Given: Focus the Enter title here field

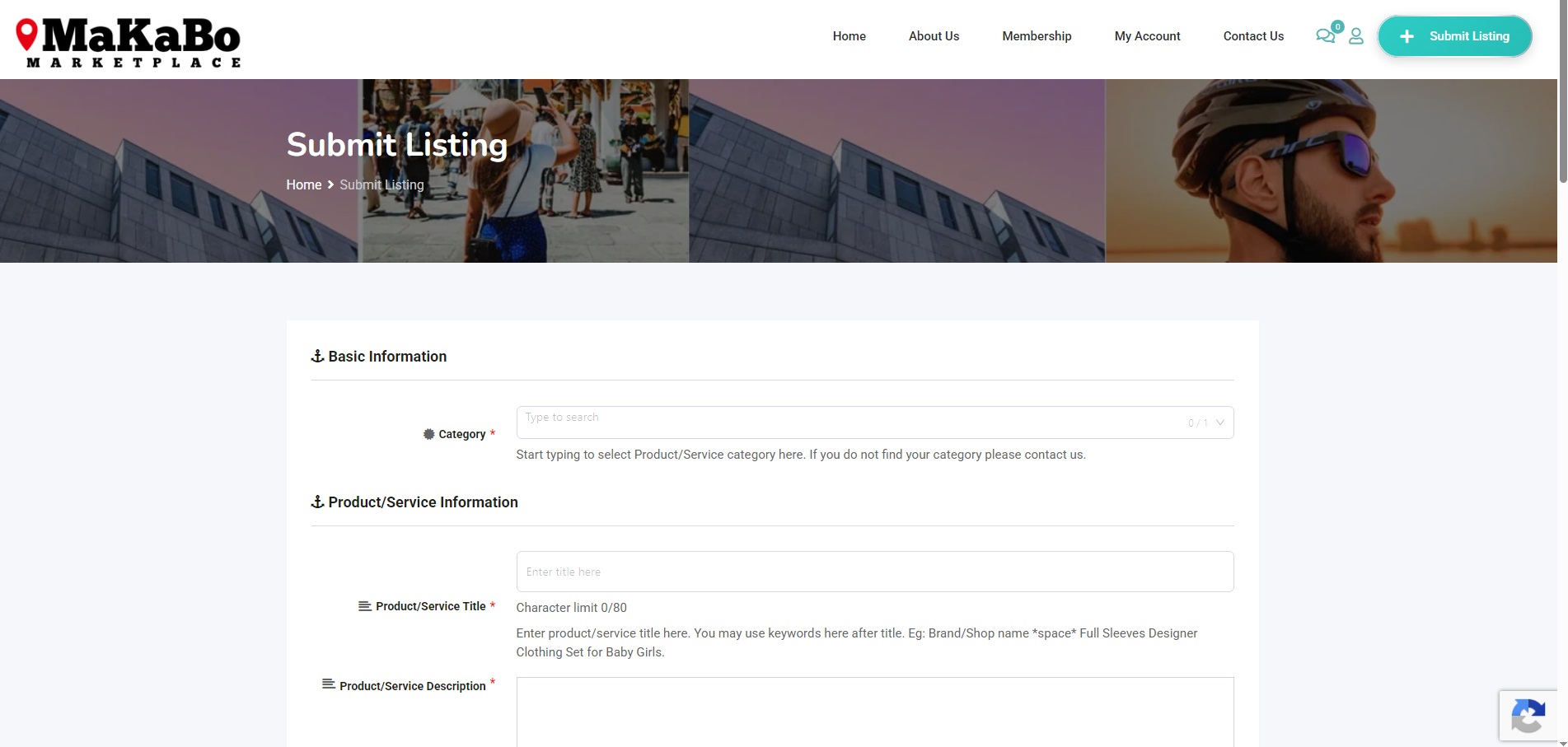Looking at the screenshot, I should (x=875, y=572).
